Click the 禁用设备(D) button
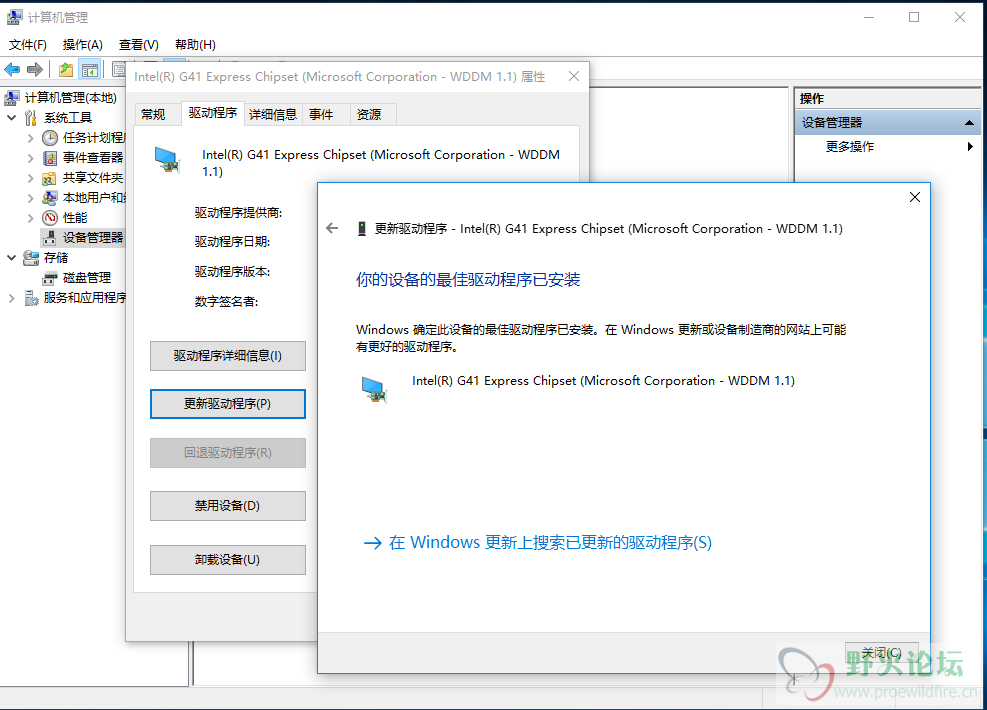The height and width of the screenshot is (710, 987). click(x=228, y=506)
